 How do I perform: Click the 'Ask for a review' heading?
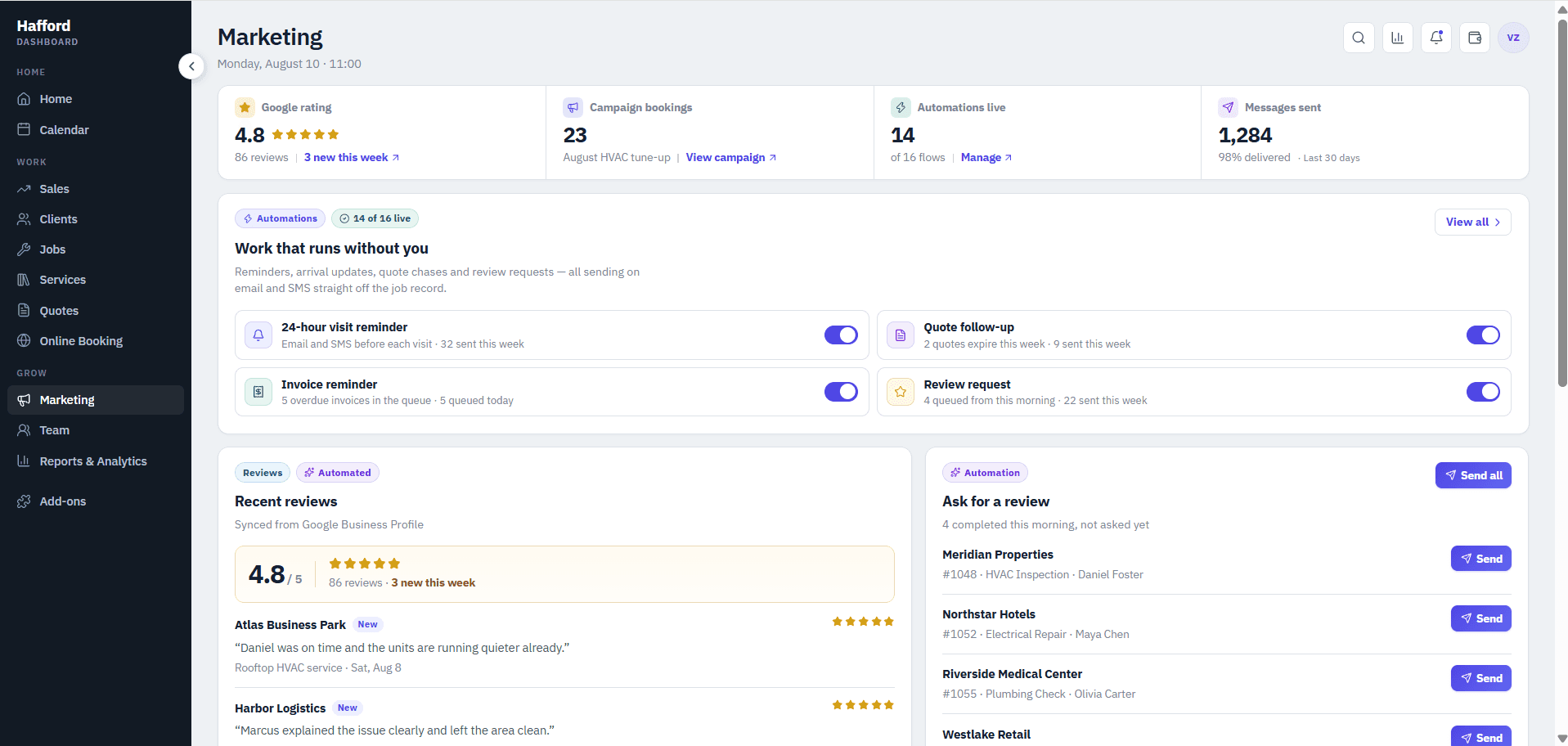click(x=995, y=501)
